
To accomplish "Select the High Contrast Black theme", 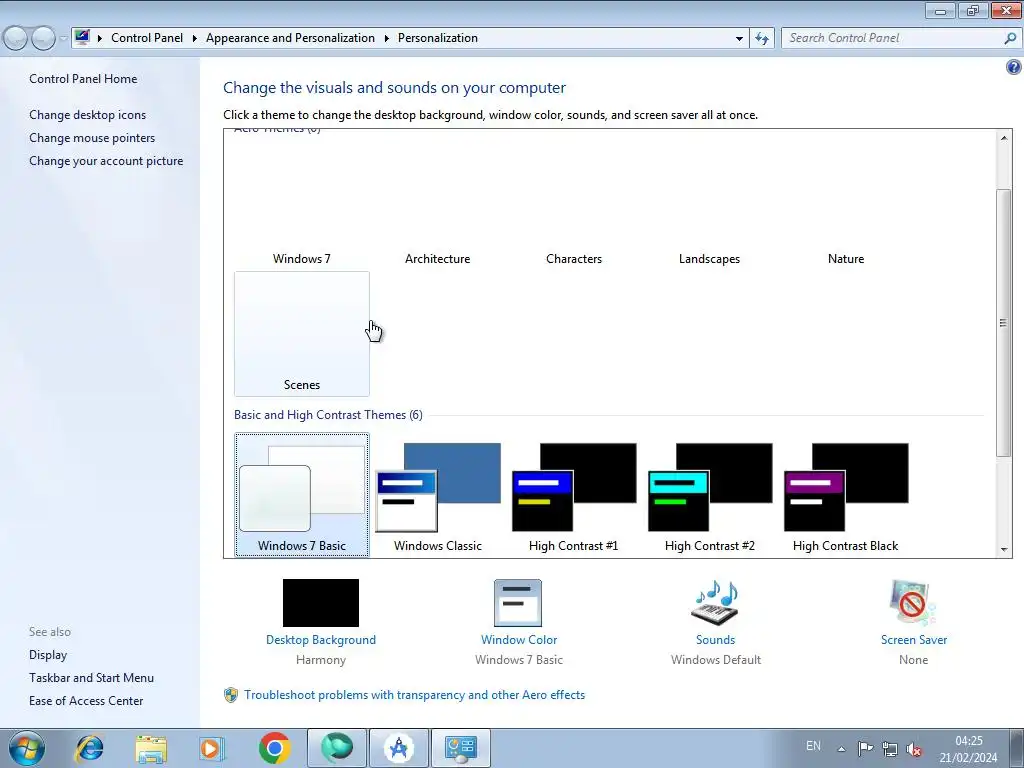I will pyautogui.click(x=845, y=494).
